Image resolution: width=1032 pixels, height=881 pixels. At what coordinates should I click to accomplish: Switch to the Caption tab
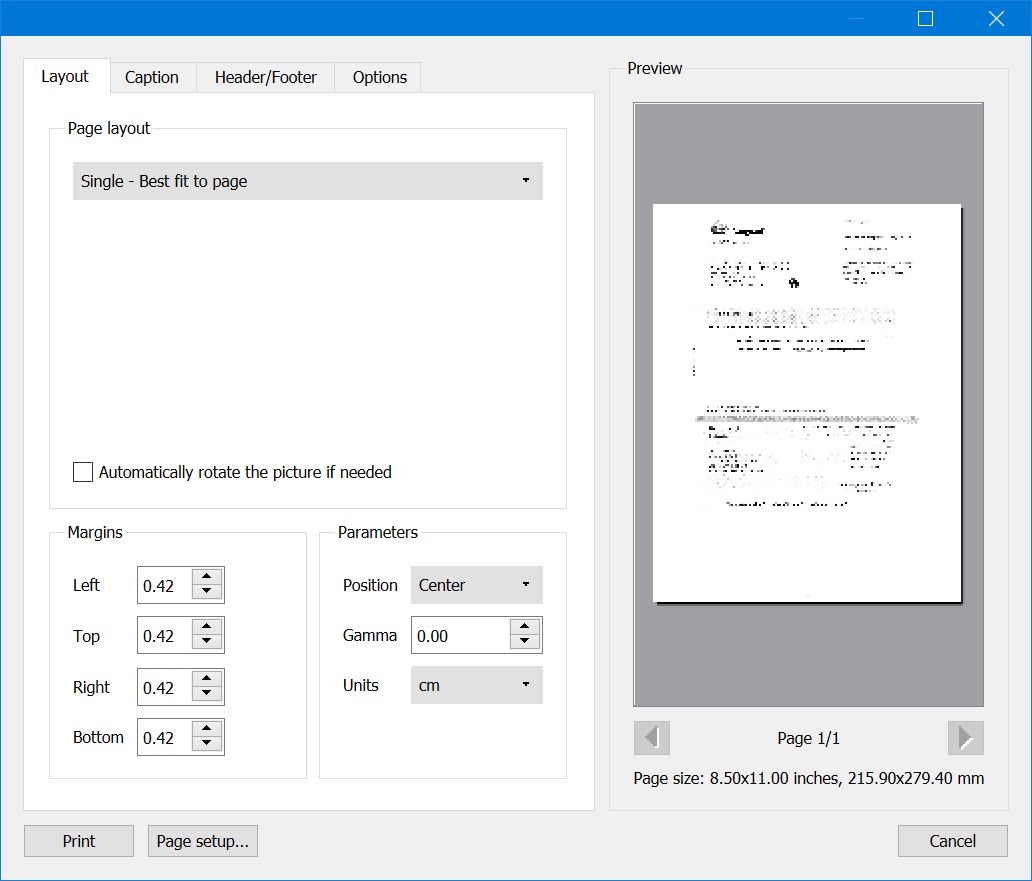coord(152,77)
